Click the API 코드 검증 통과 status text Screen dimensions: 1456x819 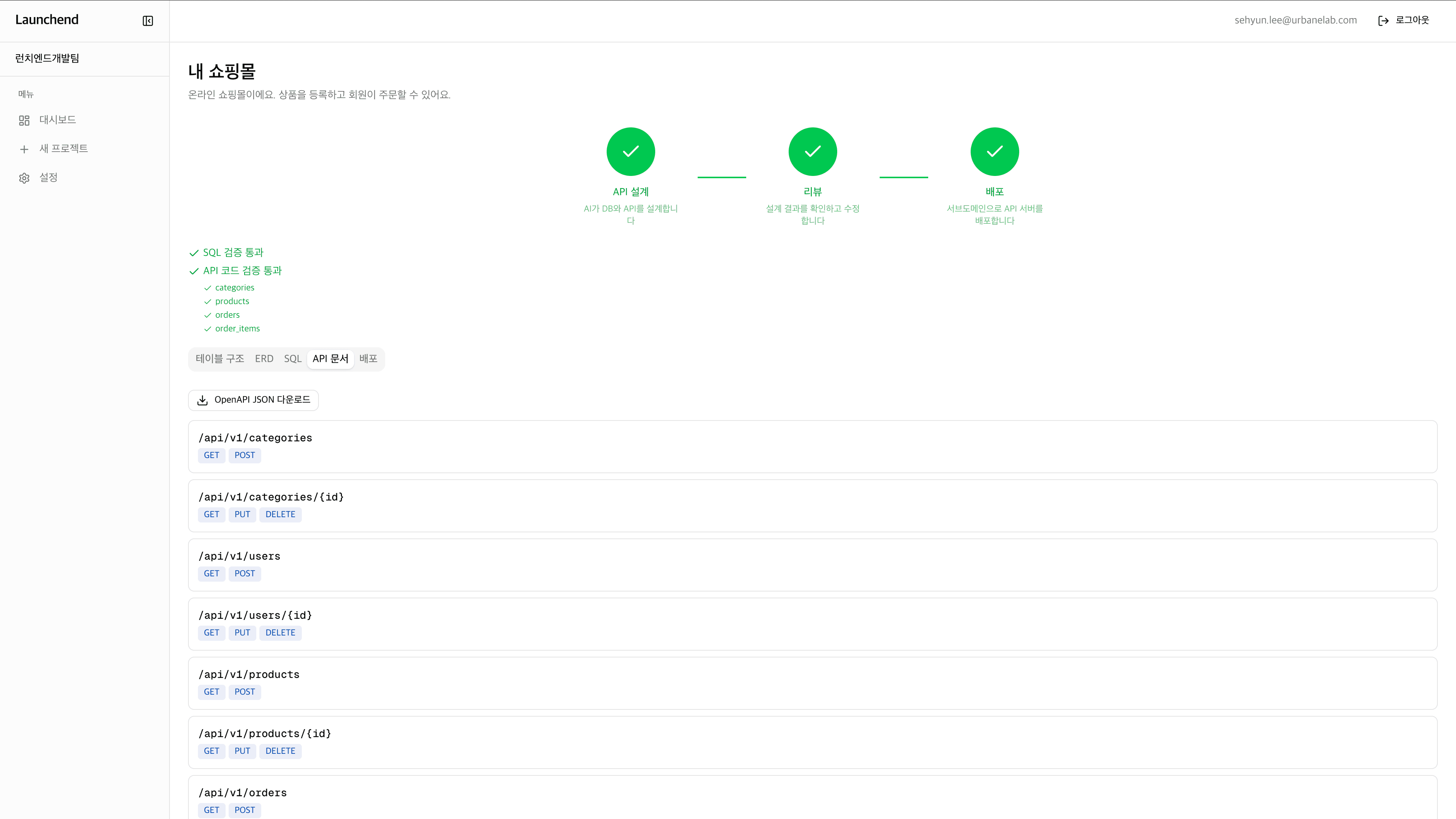pyautogui.click(x=243, y=271)
